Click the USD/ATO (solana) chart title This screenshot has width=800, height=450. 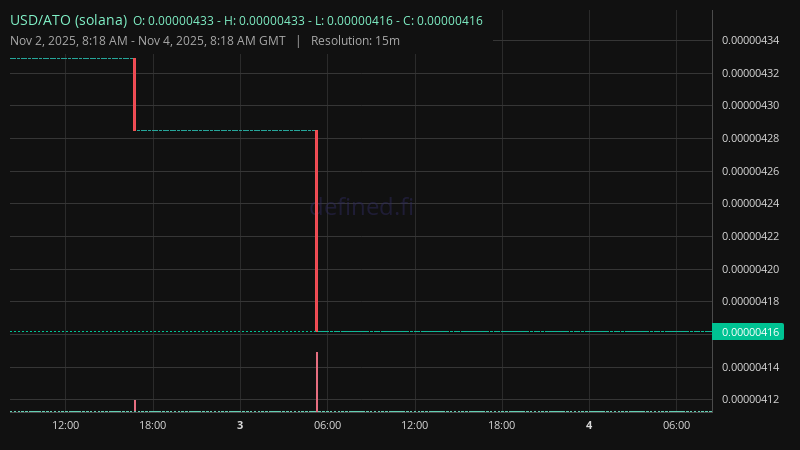point(68,20)
